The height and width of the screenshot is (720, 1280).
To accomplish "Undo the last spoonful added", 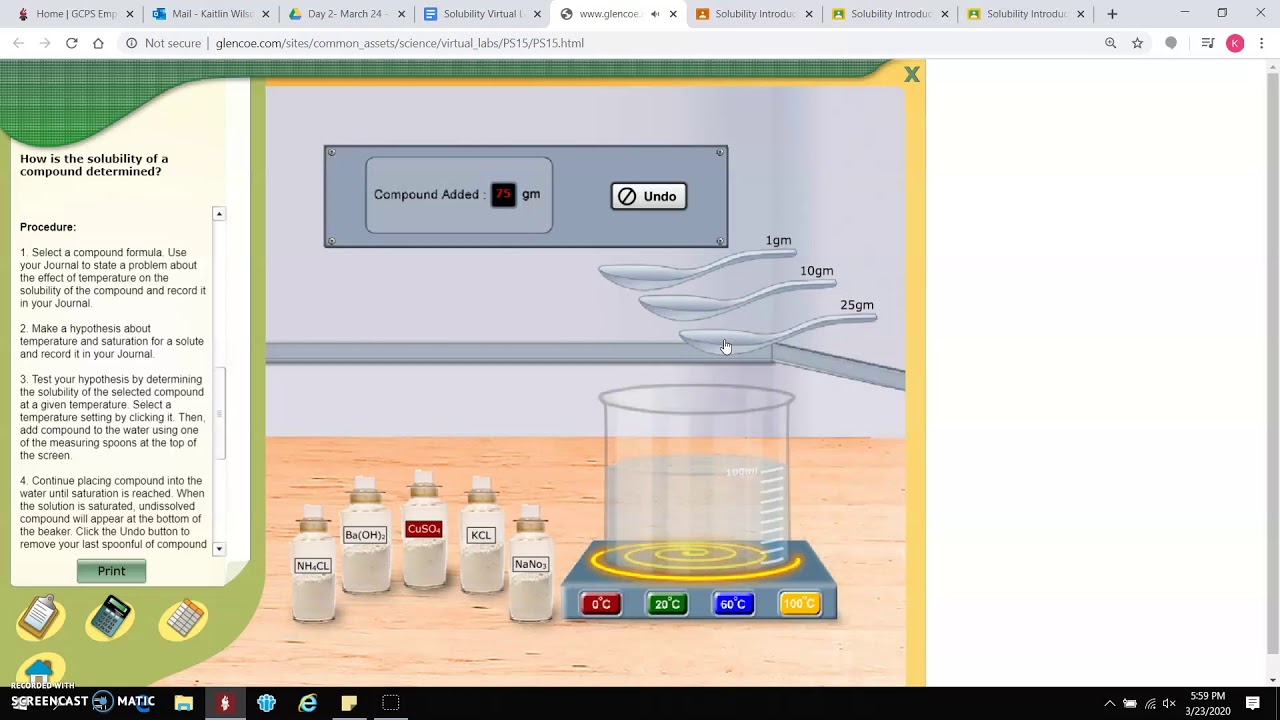I will [x=648, y=196].
